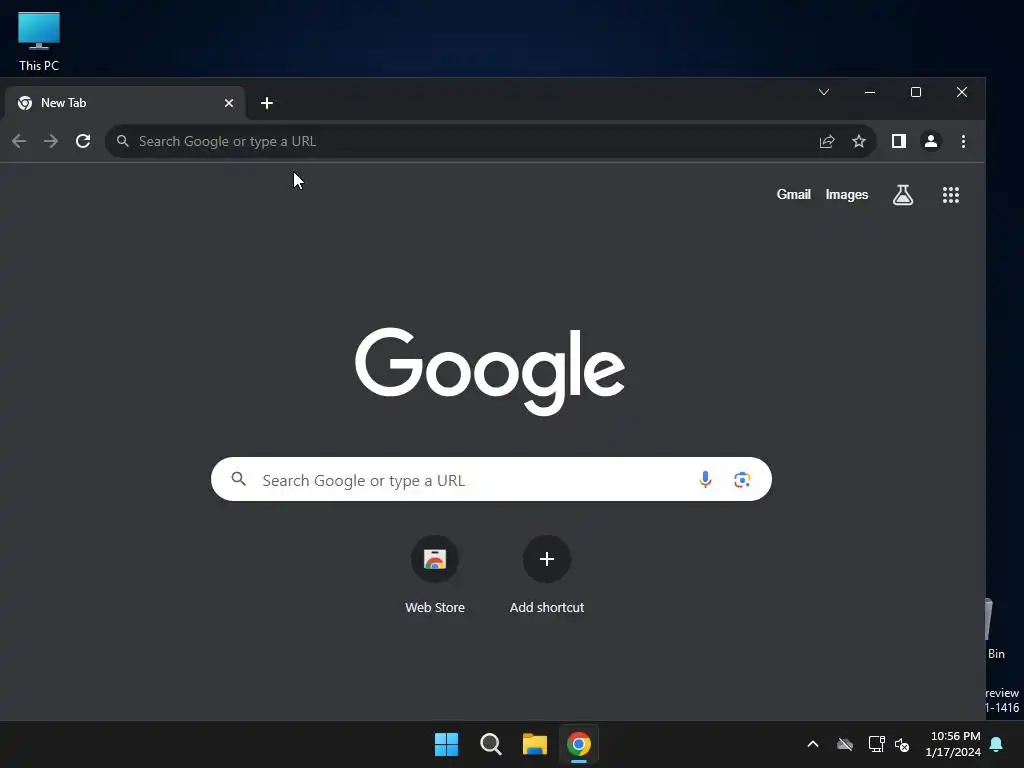Click the magnifier icon in page search box
Screen dimensions: 1024x768
238,479
